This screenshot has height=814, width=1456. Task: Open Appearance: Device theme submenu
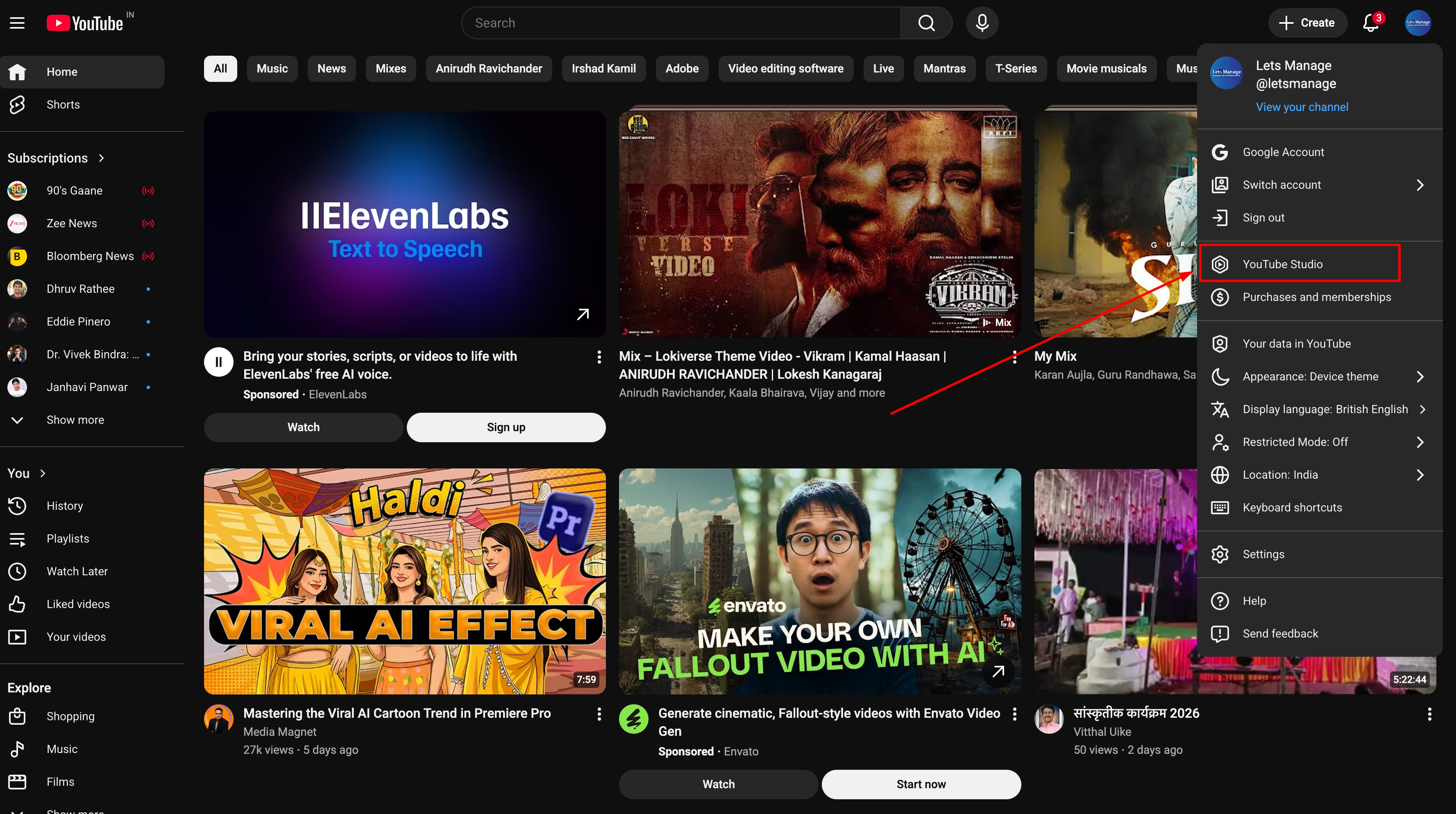(x=1310, y=376)
